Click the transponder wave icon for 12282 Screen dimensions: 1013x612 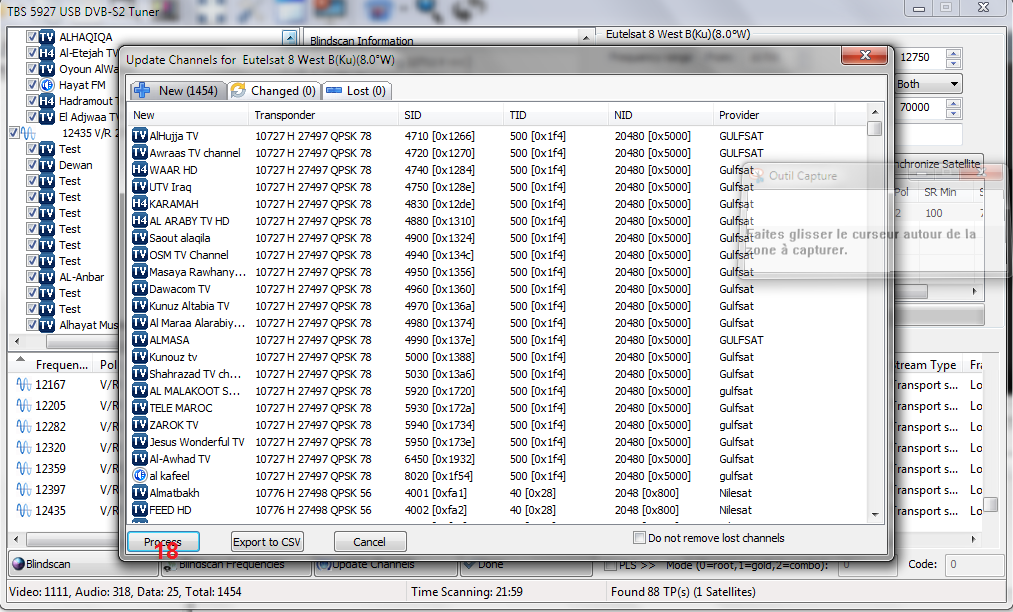point(24,427)
